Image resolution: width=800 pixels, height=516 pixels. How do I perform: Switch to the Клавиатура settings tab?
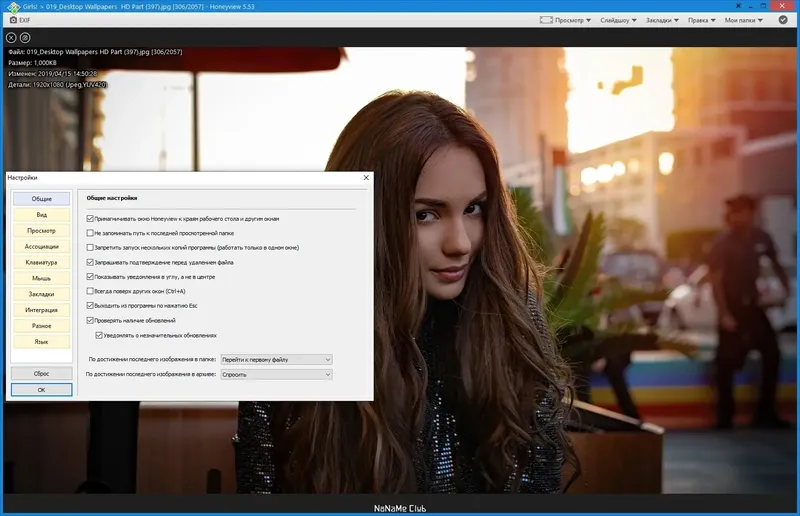click(x=41, y=262)
